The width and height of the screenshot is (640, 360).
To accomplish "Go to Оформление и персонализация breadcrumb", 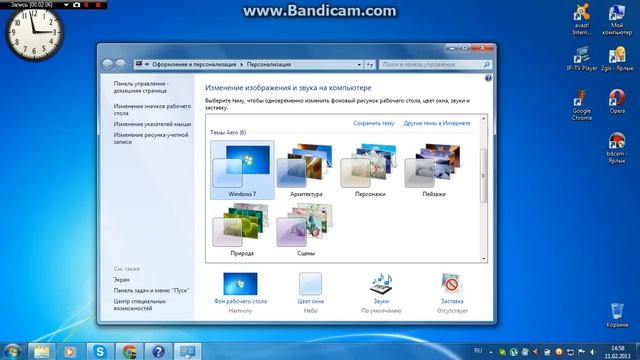I will [194, 64].
